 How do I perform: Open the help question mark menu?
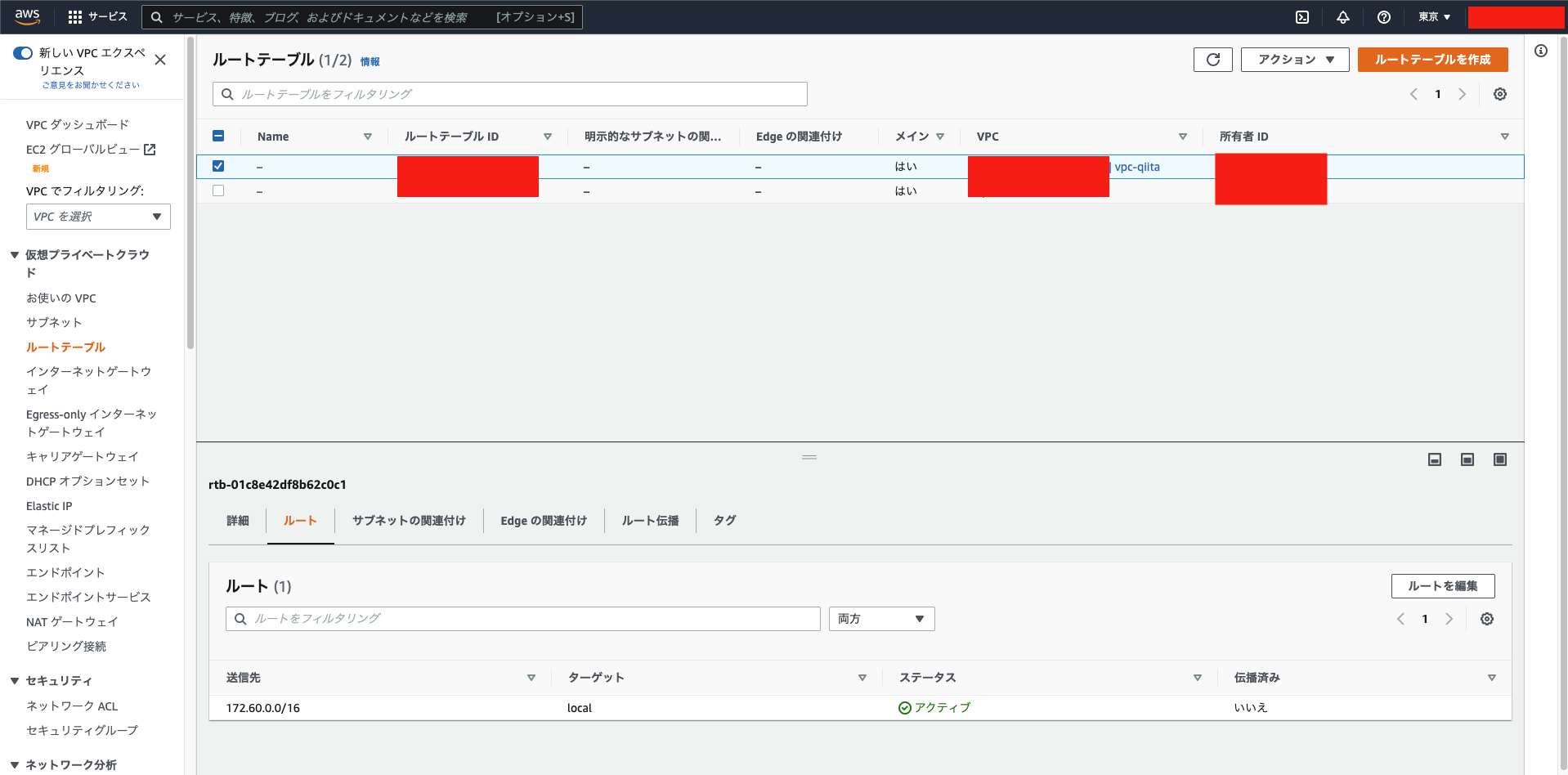click(x=1384, y=17)
